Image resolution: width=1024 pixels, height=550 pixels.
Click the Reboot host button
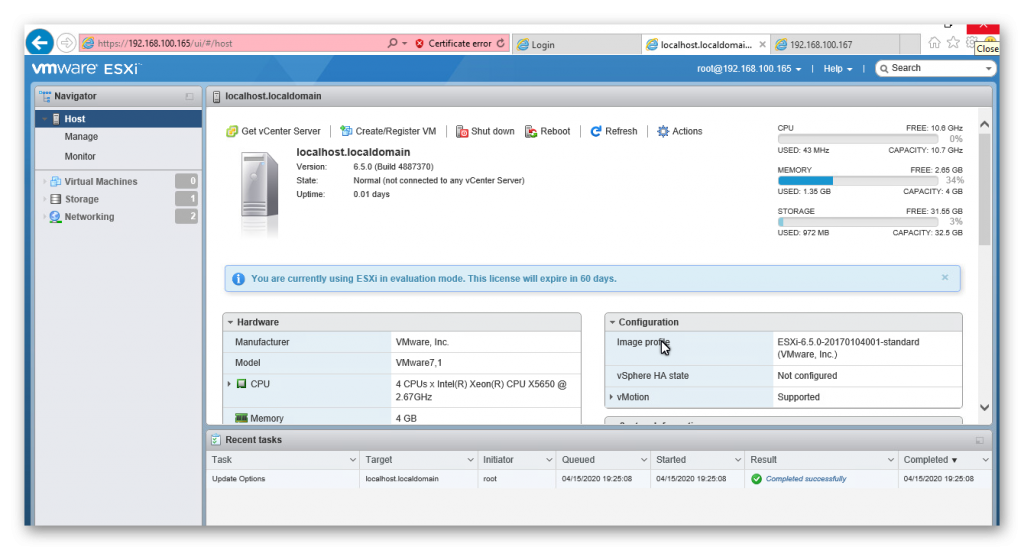547,131
